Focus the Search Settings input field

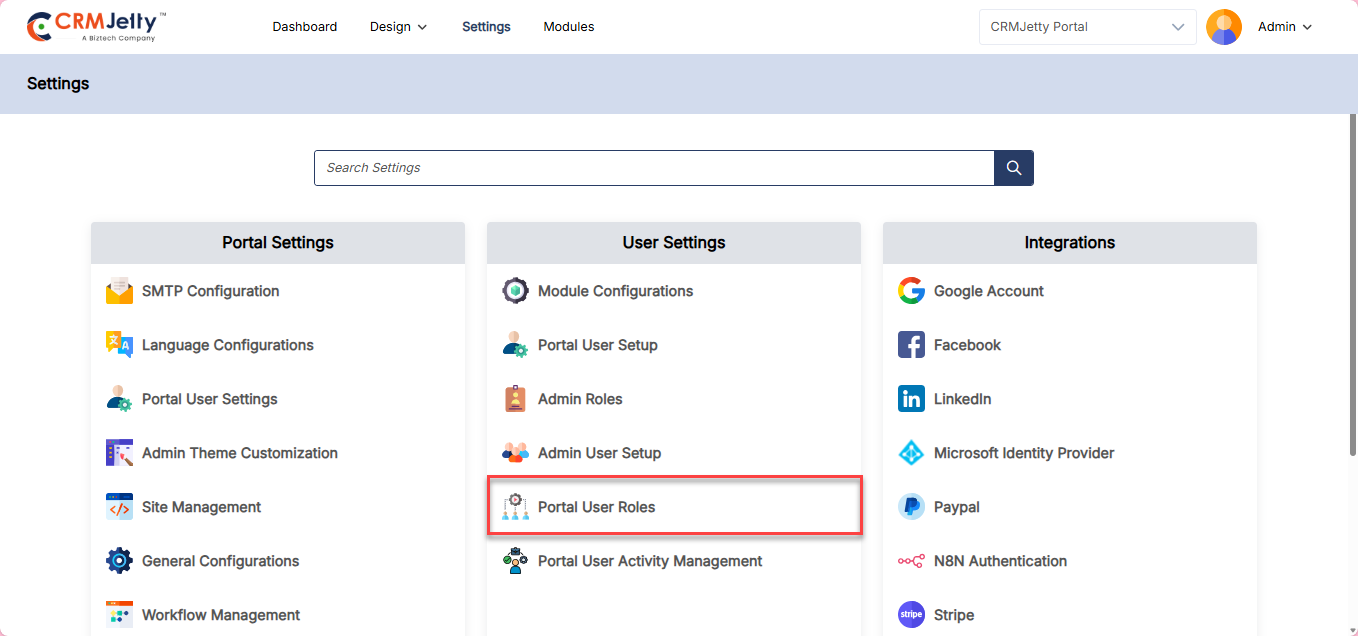click(x=653, y=168)
